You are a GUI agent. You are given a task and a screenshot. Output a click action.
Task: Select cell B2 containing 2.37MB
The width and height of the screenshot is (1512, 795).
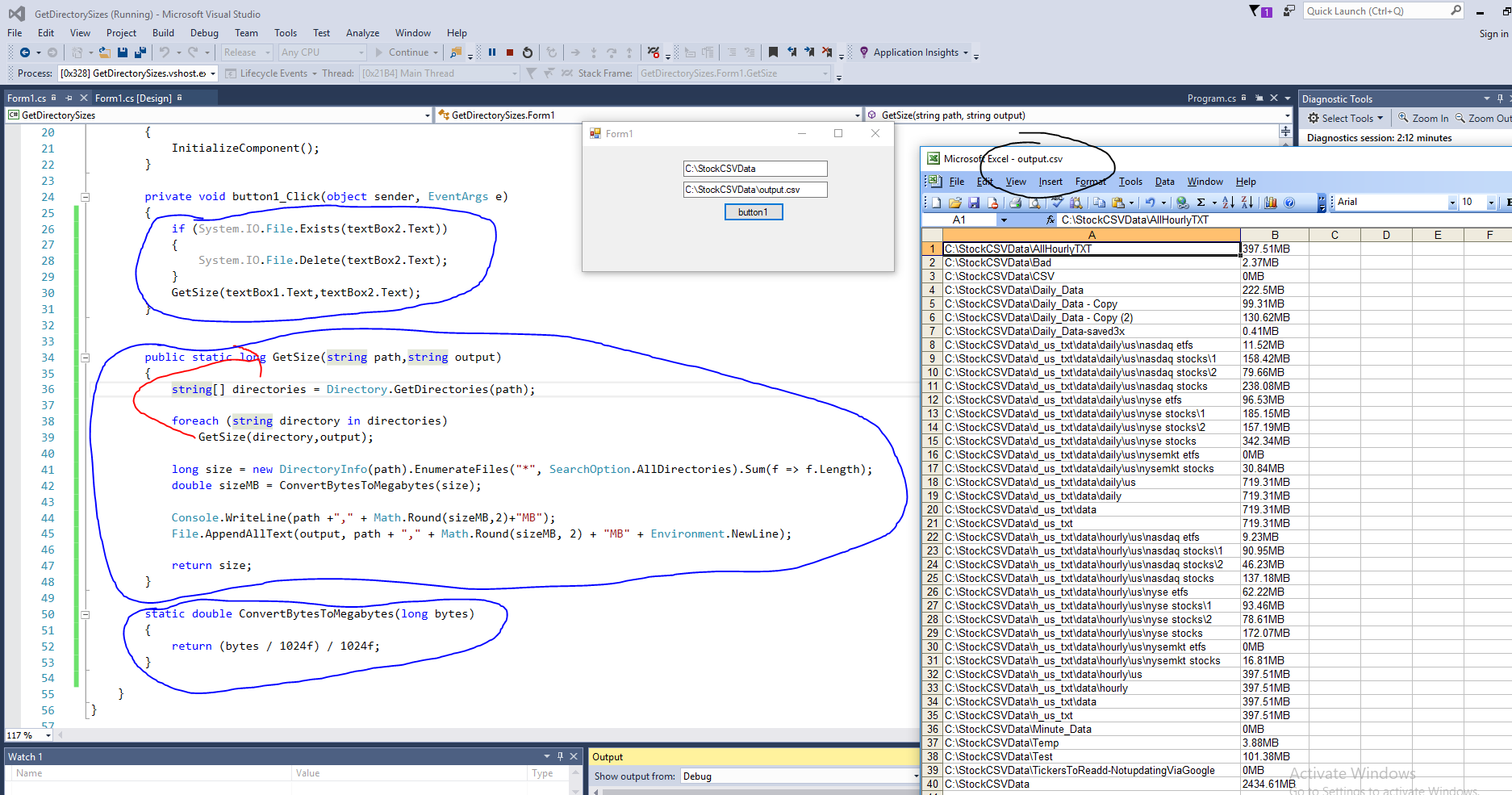(x=1274, y=262)
